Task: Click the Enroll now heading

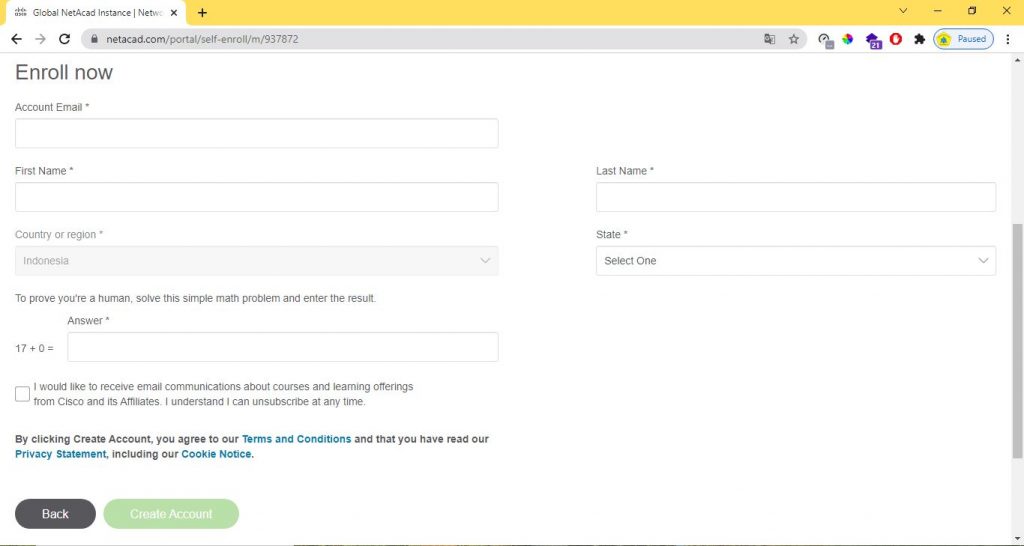Action: [x=64, y=72]
